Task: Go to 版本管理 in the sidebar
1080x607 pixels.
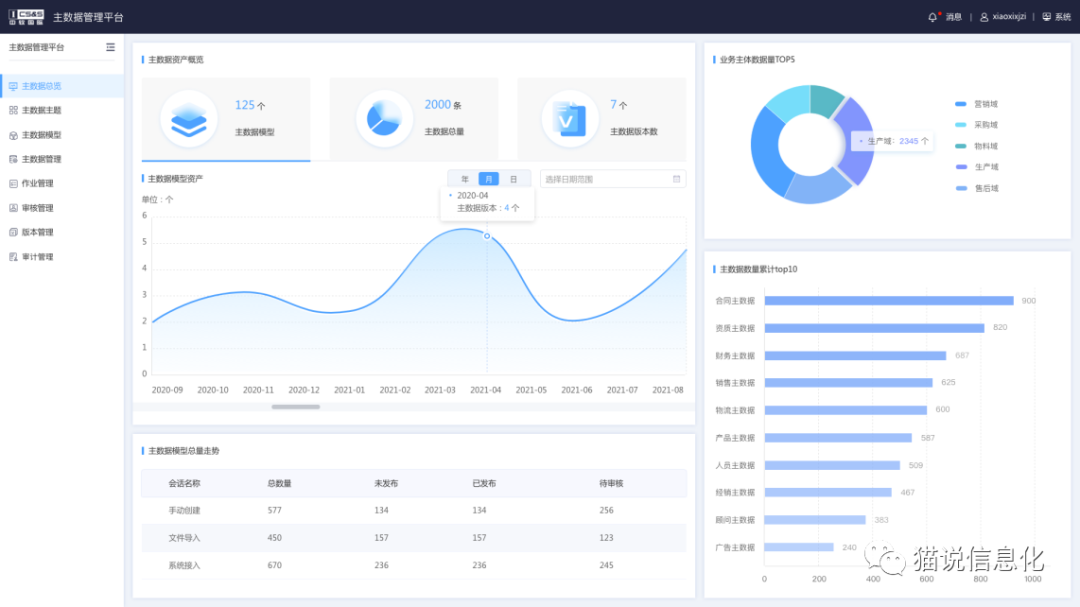Action: pyautogui.click(x=37, y=232)
